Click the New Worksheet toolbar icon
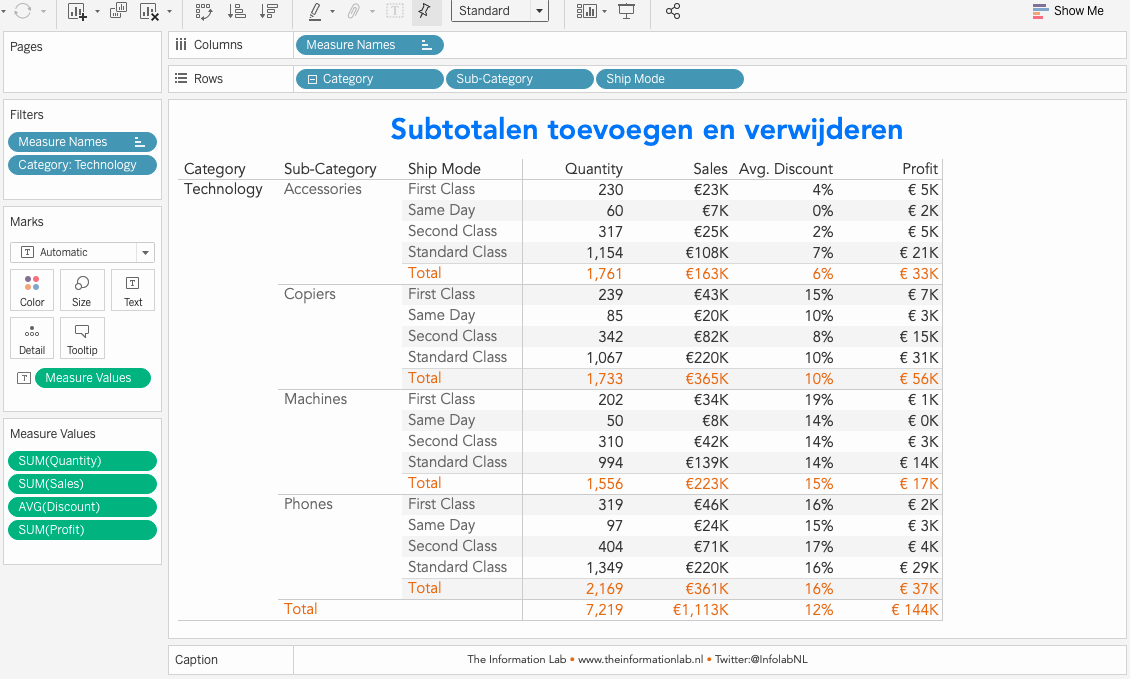 (77, 11)
